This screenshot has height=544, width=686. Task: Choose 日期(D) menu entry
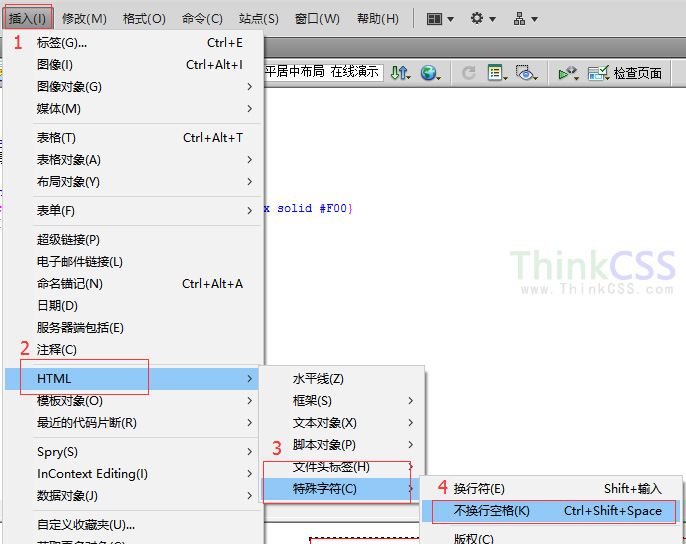[x=133, y=305]
